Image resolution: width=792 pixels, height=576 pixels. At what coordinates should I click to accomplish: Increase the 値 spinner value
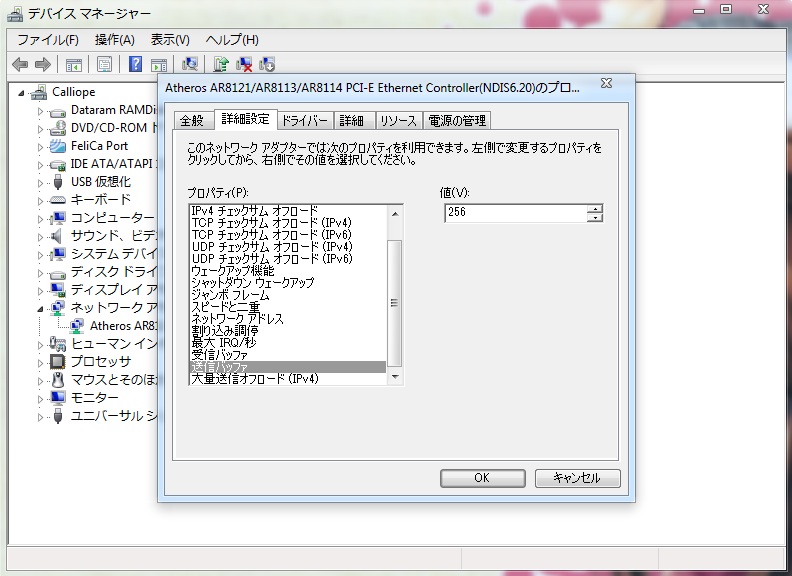pyautogui.click(x=596, y=209)
